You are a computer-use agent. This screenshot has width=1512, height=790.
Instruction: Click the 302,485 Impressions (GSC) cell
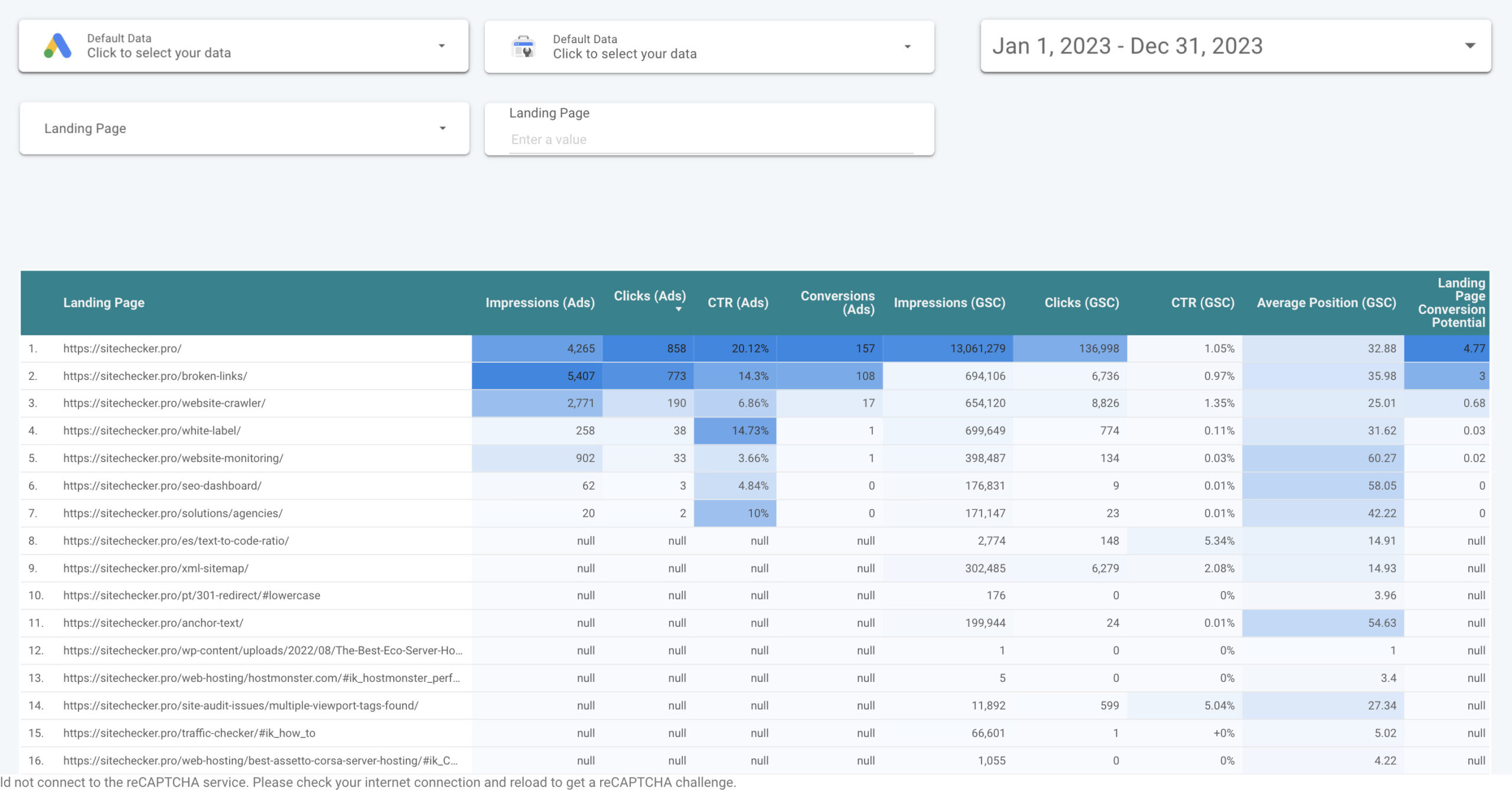[x=948, y=568]
